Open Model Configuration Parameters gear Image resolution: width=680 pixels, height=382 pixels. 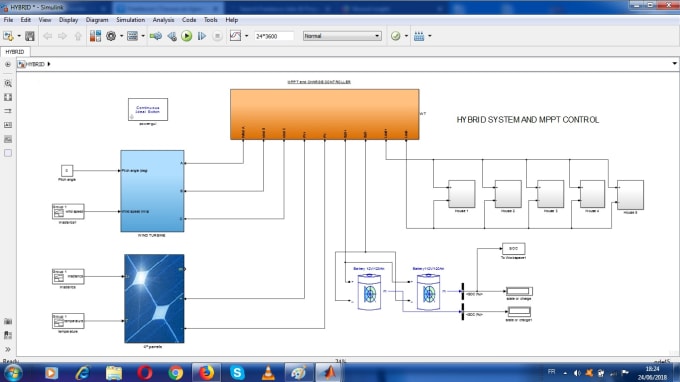click(x=111, y=36)
